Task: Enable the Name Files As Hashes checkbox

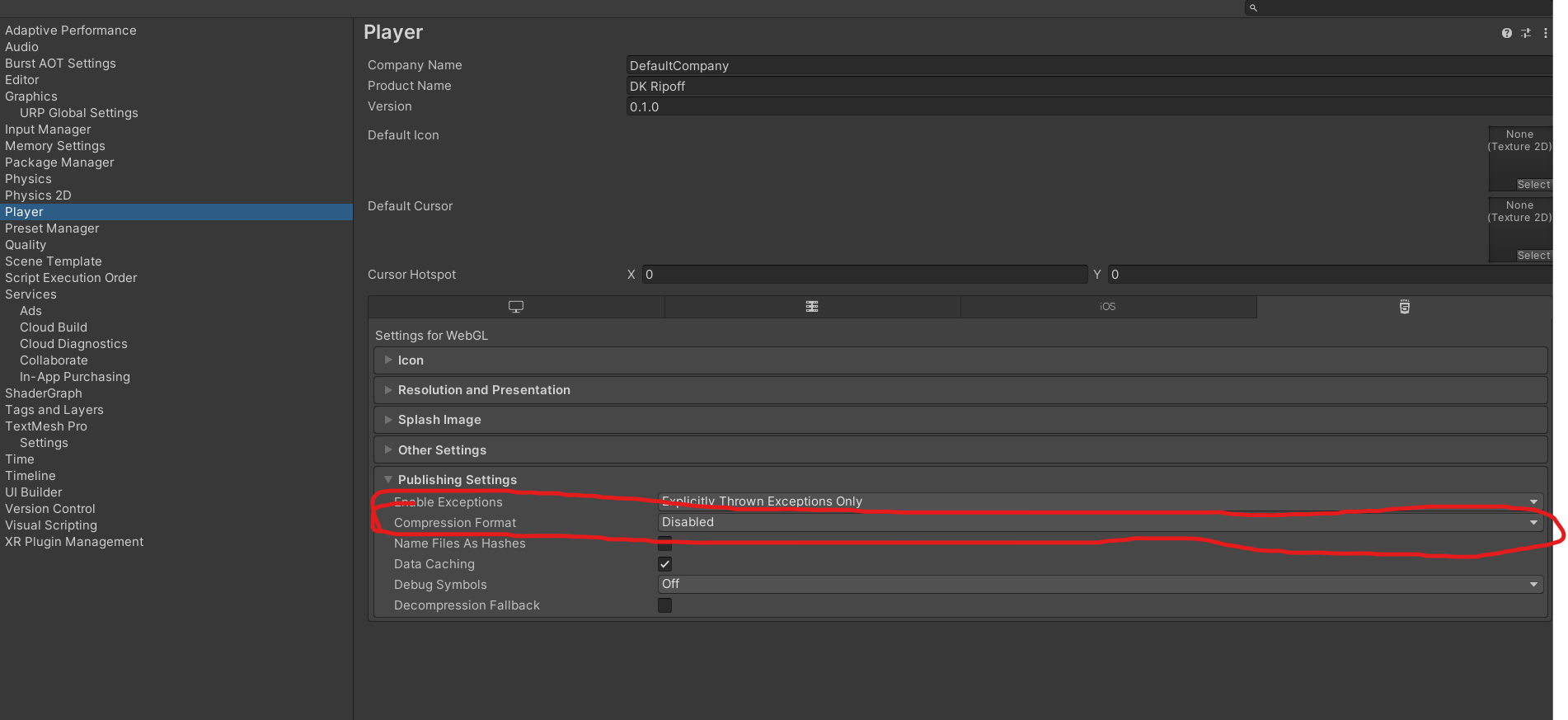Action: point(664,544)
